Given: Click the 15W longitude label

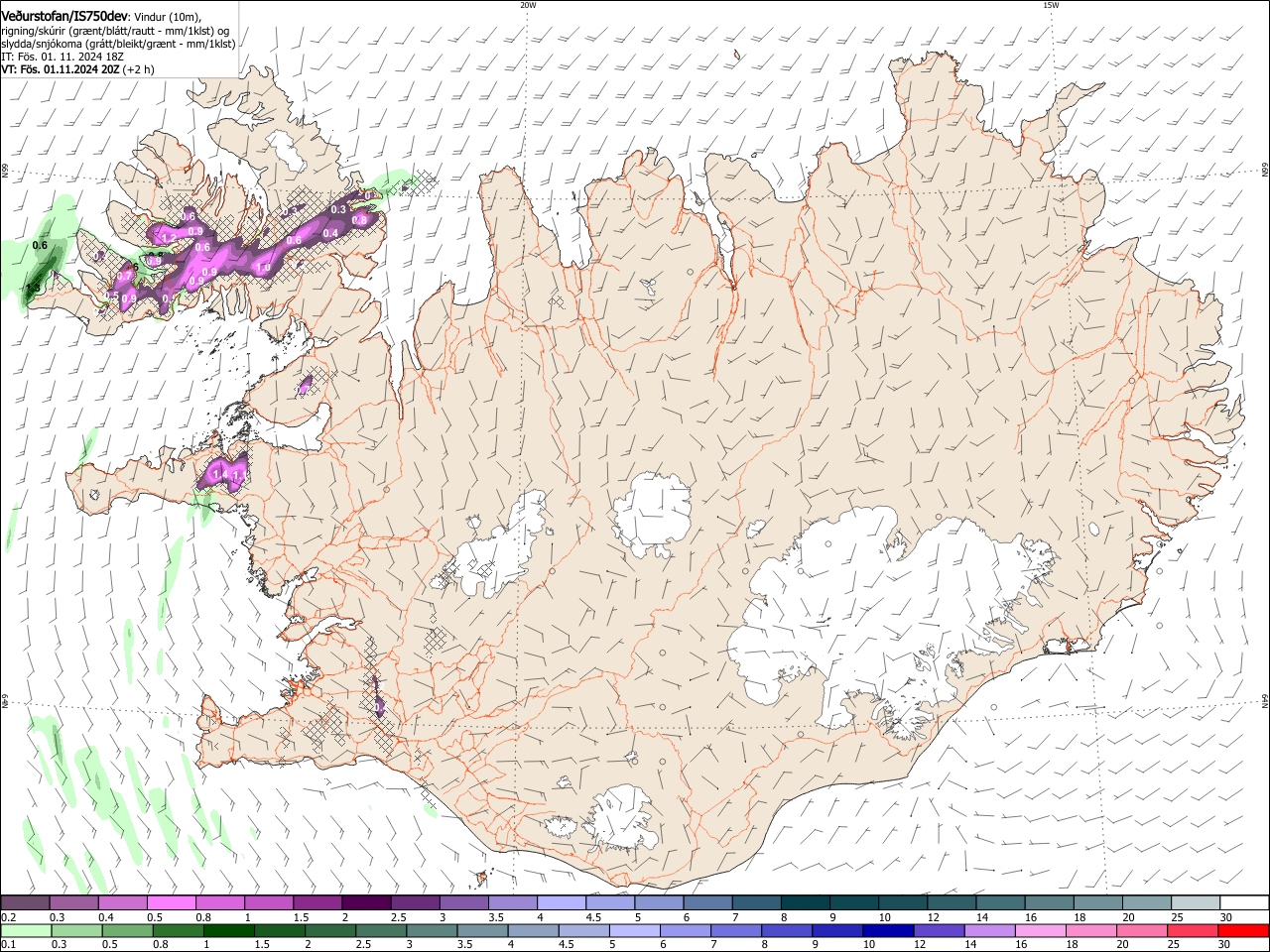Looking at the screenshot, I should point(1051,5).
